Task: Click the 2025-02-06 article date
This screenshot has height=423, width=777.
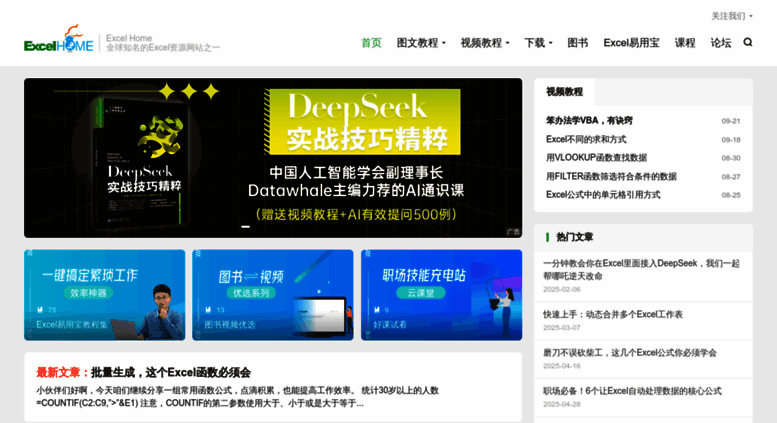Action: click(x=561, y=289)
